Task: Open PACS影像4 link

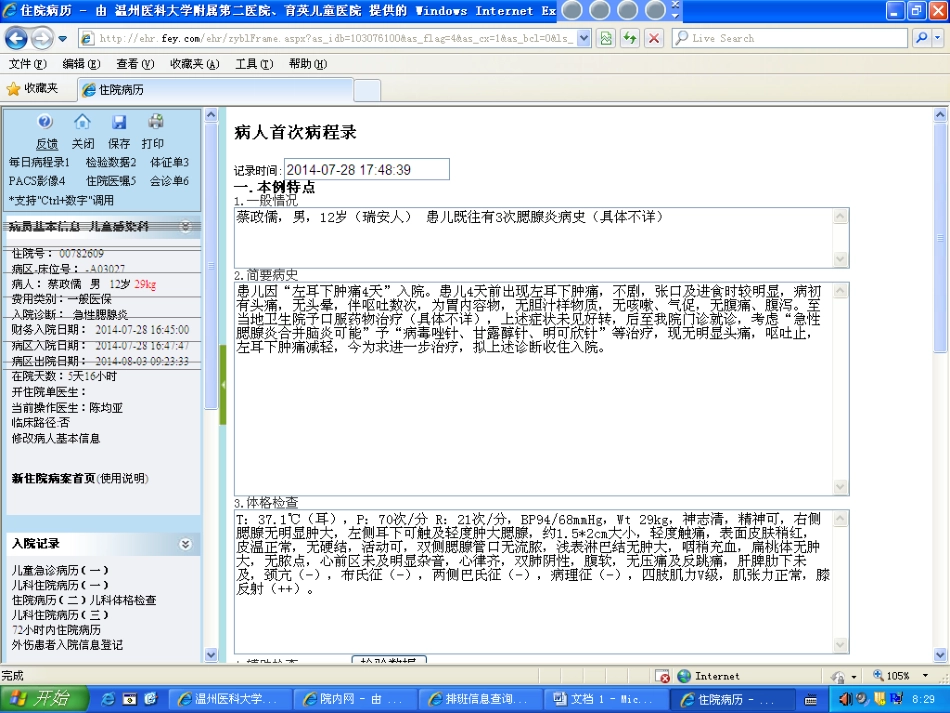Action: click(37, 181)
